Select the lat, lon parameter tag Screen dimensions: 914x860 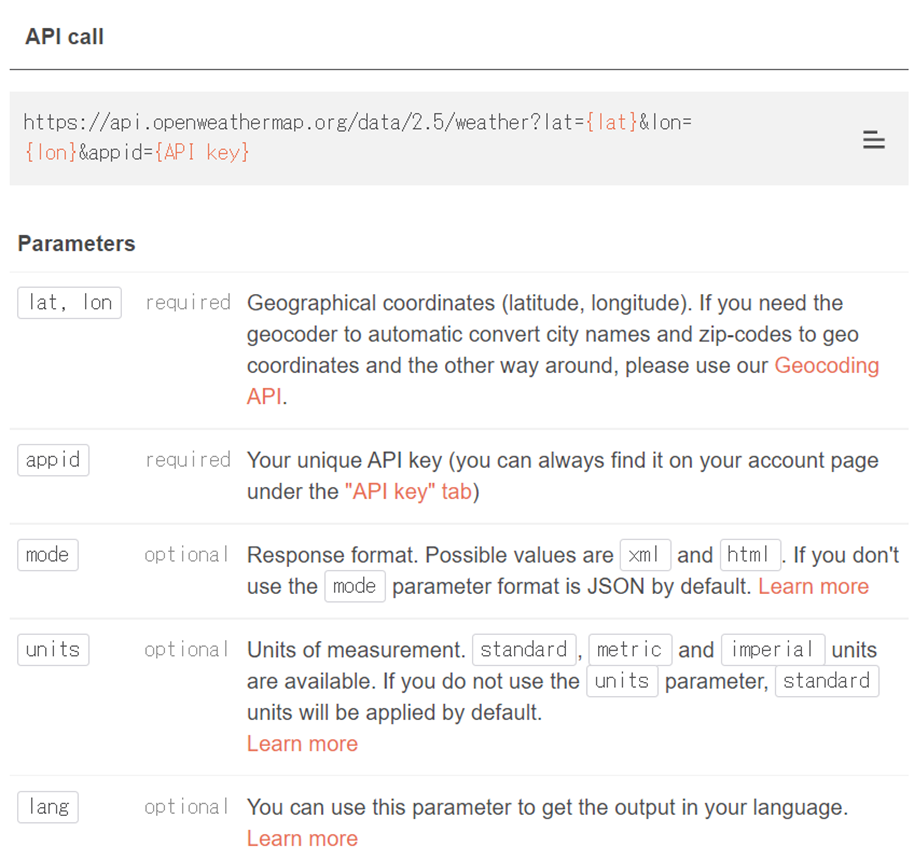tap(69, 303)
